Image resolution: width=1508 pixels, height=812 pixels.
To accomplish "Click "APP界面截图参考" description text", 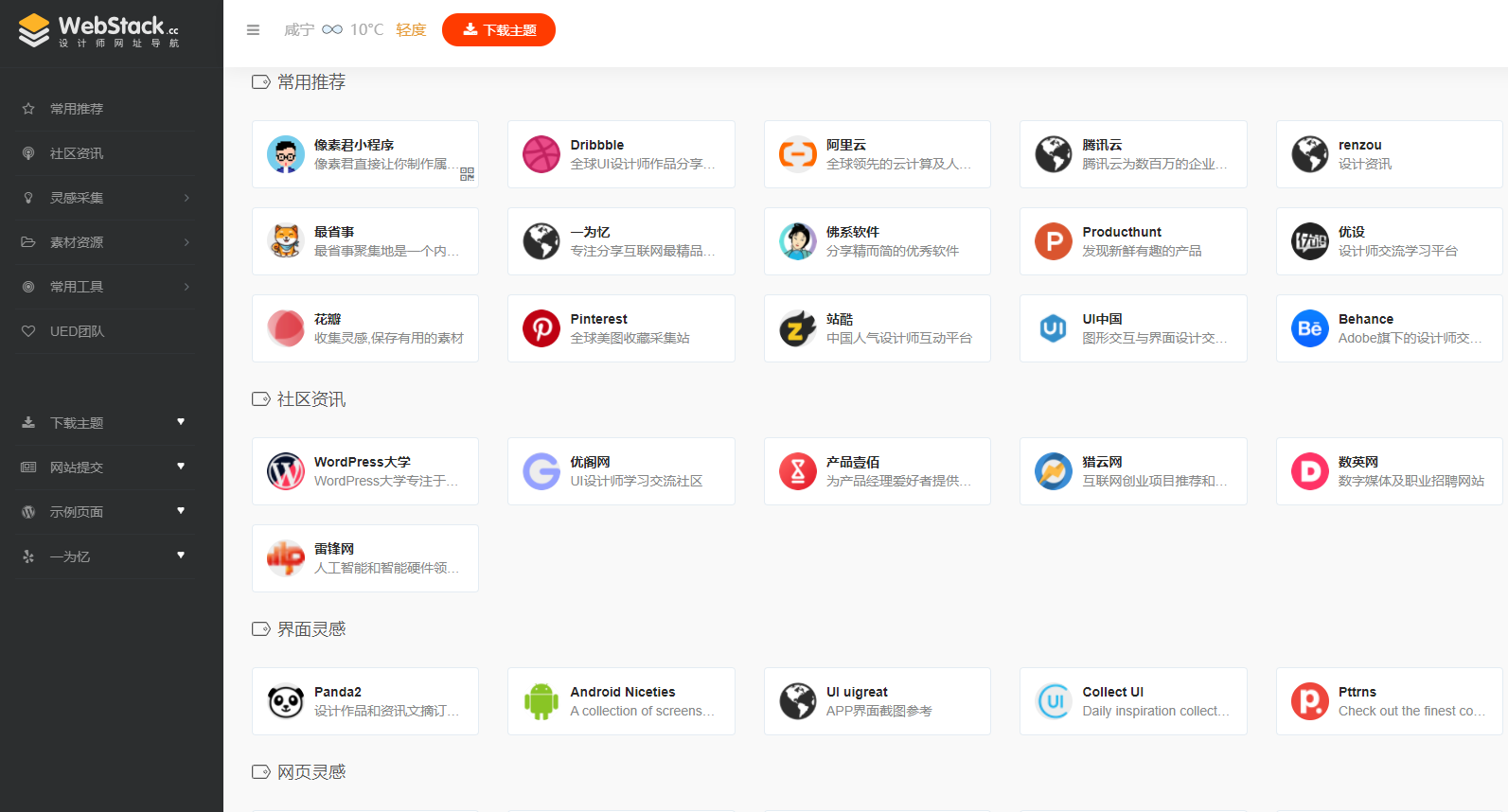I will tap(879, 711).
